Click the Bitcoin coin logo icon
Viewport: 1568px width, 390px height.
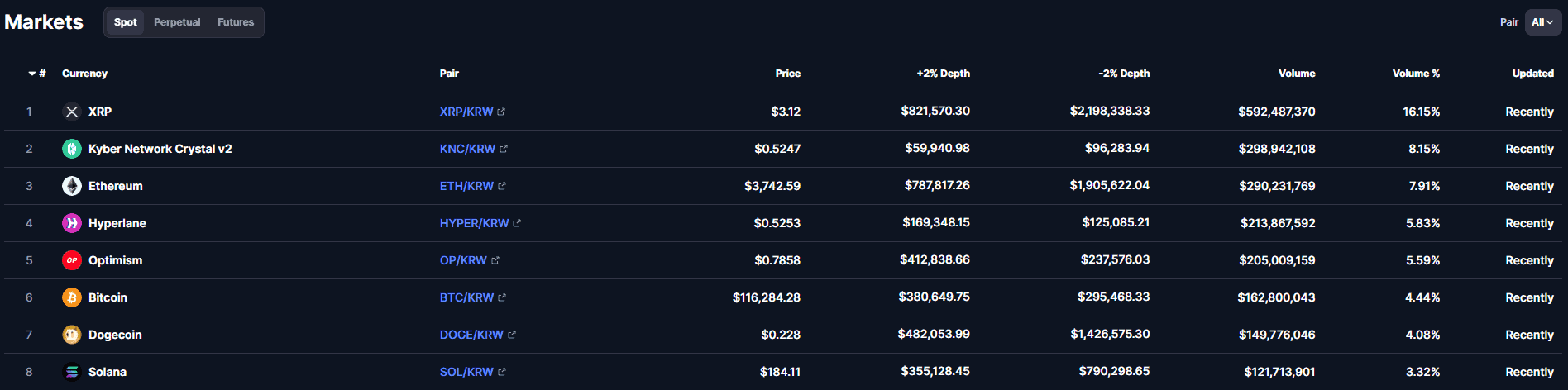coord(72,297)
